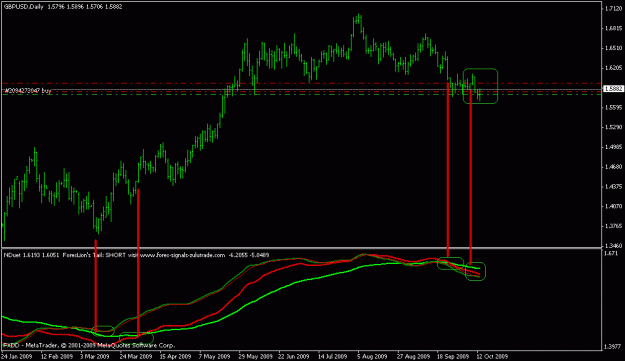Image resolution: width=625 pixels, height=361 pixels.
Task: Click the 1.4375 price scale value
Action: pyautogui.click(x=613, y=187)
